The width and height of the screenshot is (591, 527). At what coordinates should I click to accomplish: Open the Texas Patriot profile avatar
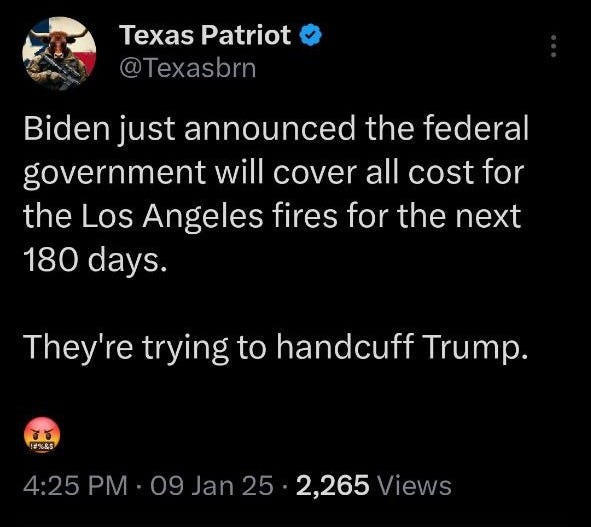(59, 54)
